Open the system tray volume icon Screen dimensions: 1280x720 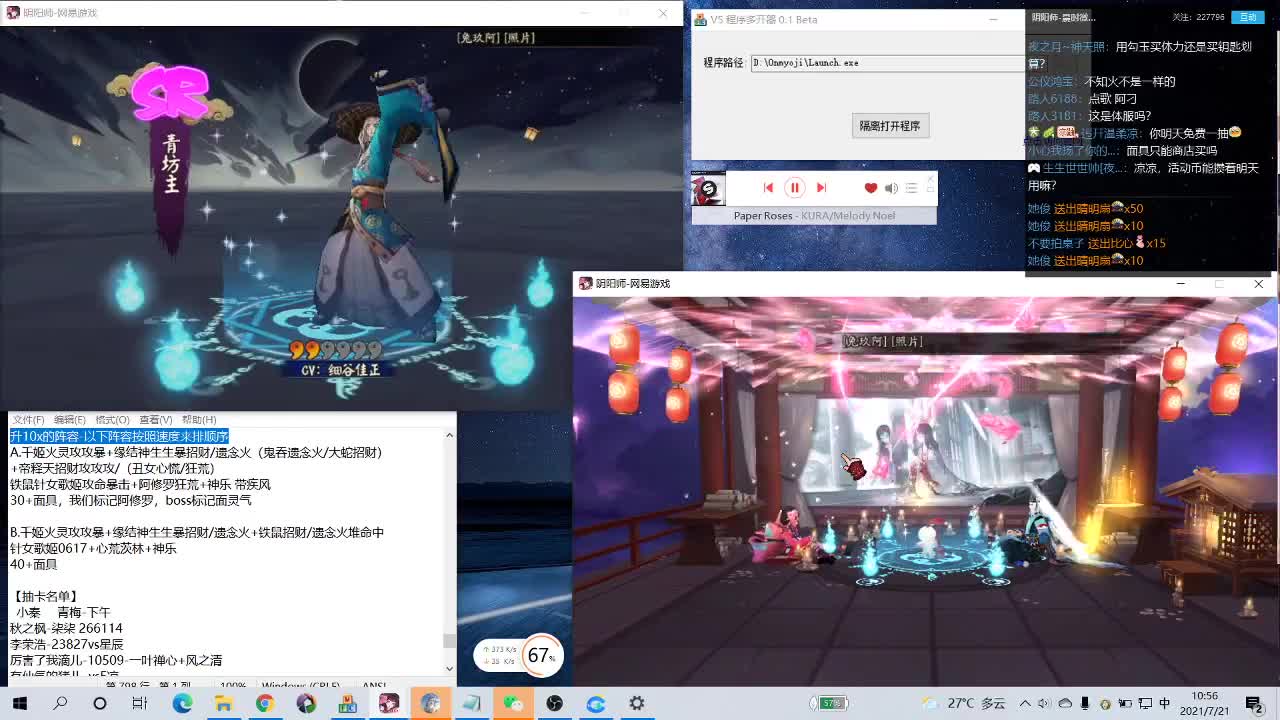click(x=1045, y=703)
